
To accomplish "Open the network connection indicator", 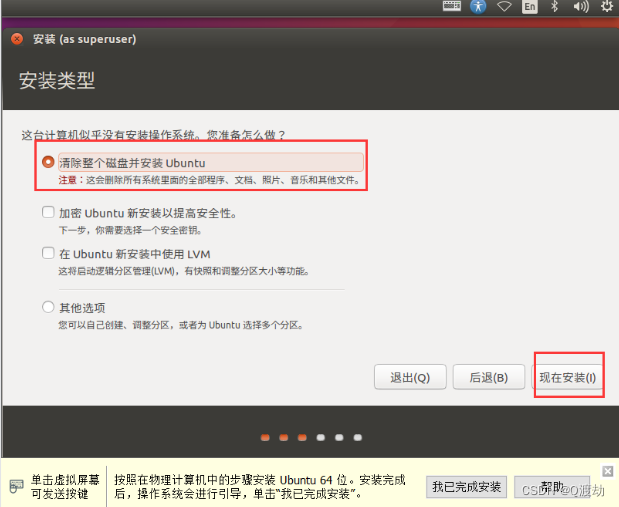I will click(x=504, y=6).
